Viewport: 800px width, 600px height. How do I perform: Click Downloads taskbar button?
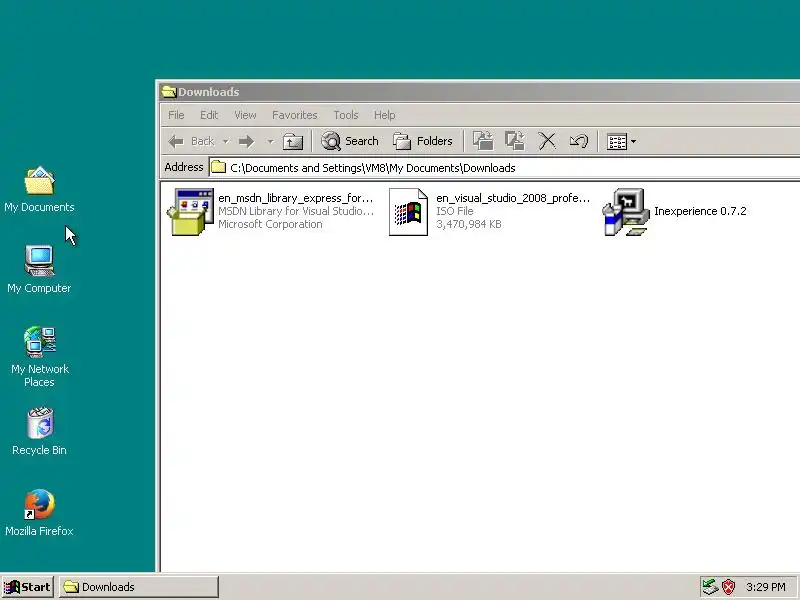(139, 587)
